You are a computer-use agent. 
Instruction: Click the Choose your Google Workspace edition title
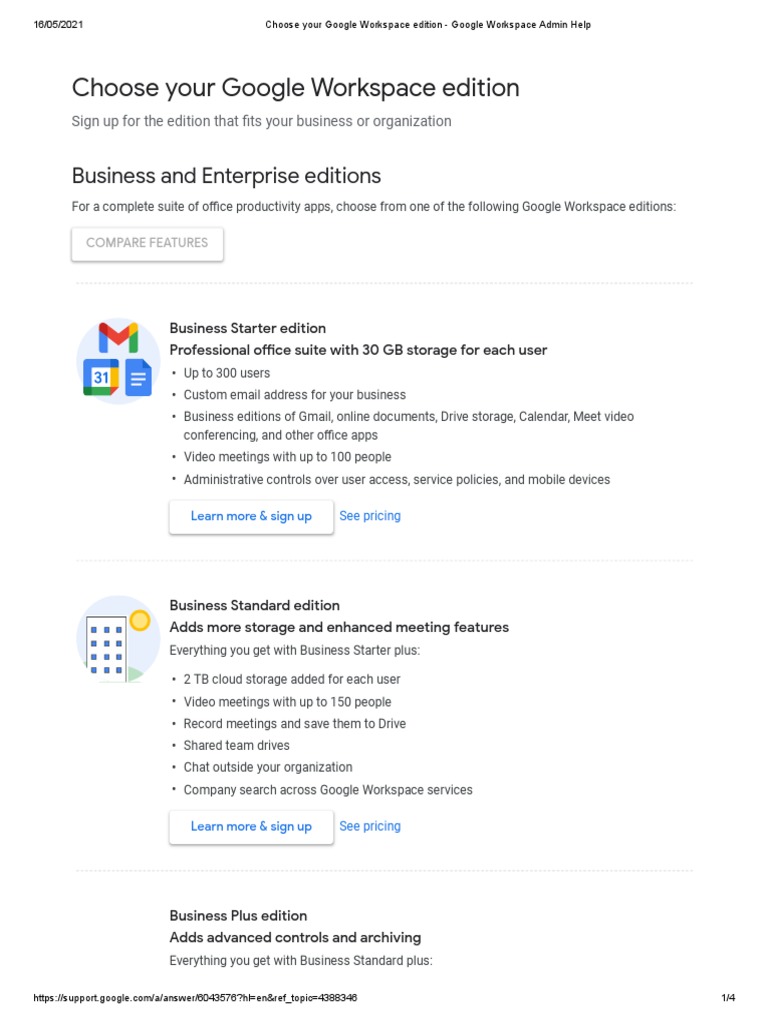point(295,88)
